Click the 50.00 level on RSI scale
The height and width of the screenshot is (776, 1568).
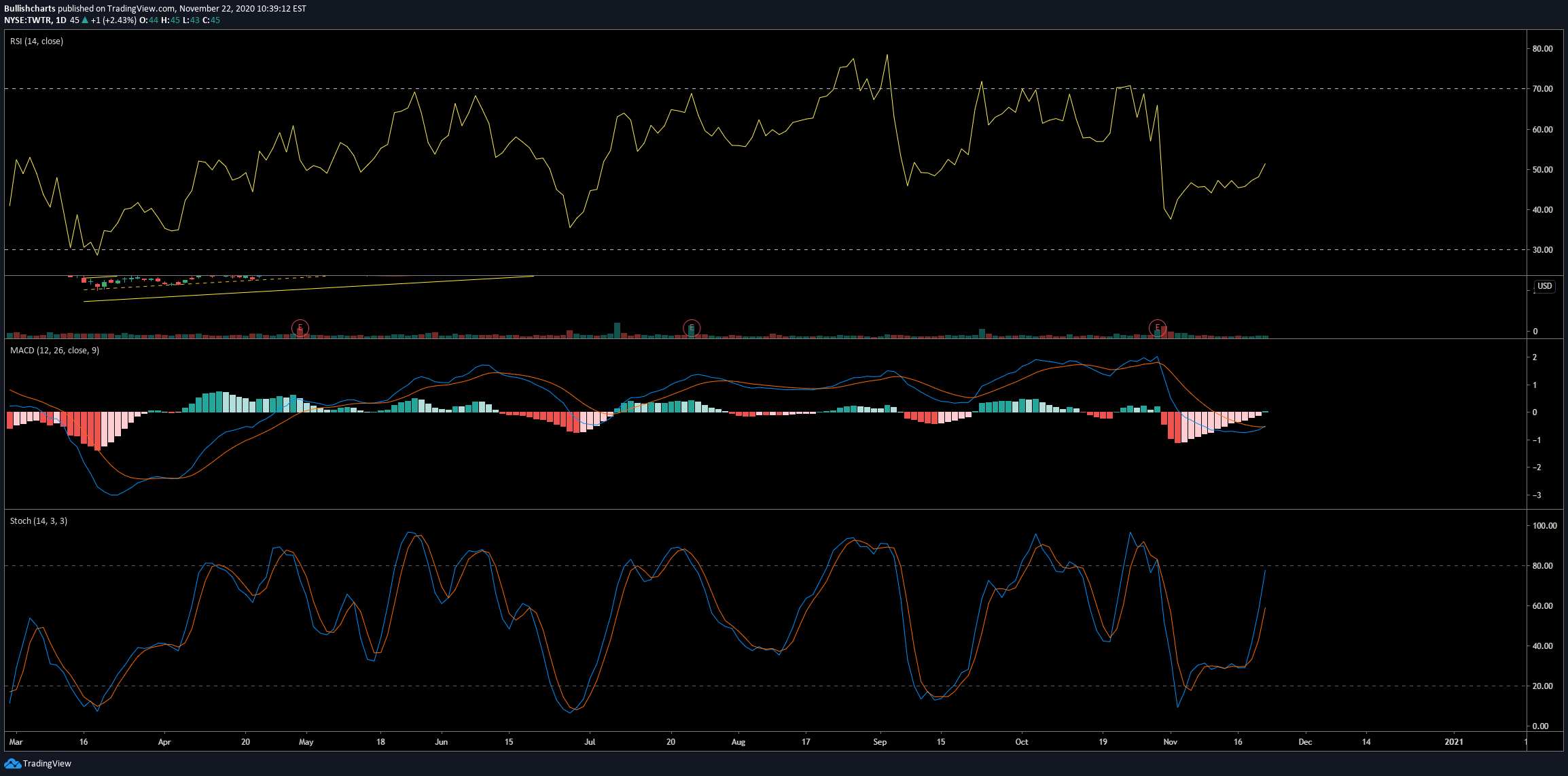(x=1542, y=170)
